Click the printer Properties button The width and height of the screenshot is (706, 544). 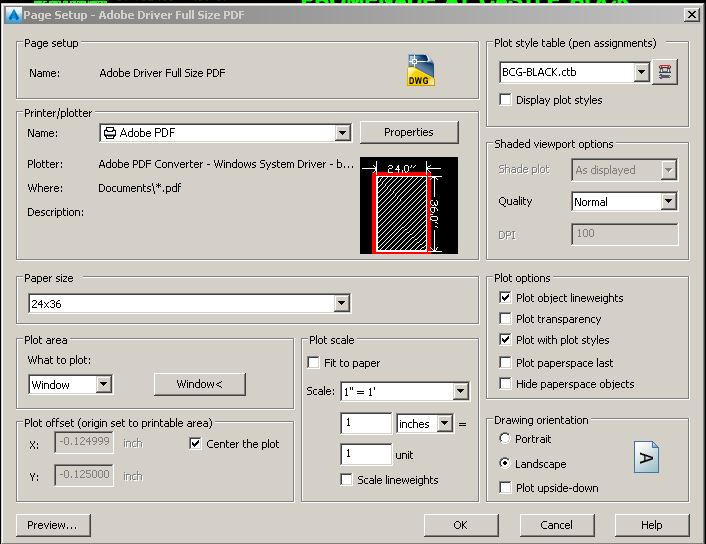click(409, 132)
